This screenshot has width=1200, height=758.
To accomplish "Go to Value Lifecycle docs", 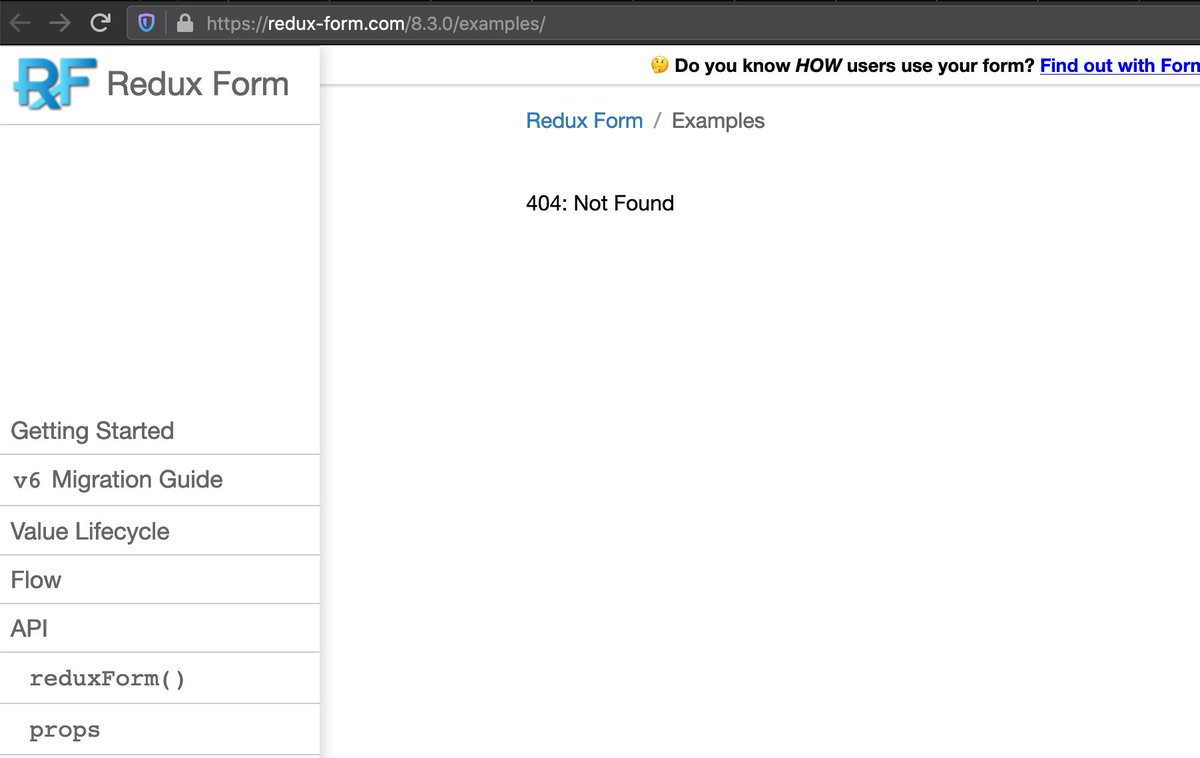I will click(x=160, y=531).
